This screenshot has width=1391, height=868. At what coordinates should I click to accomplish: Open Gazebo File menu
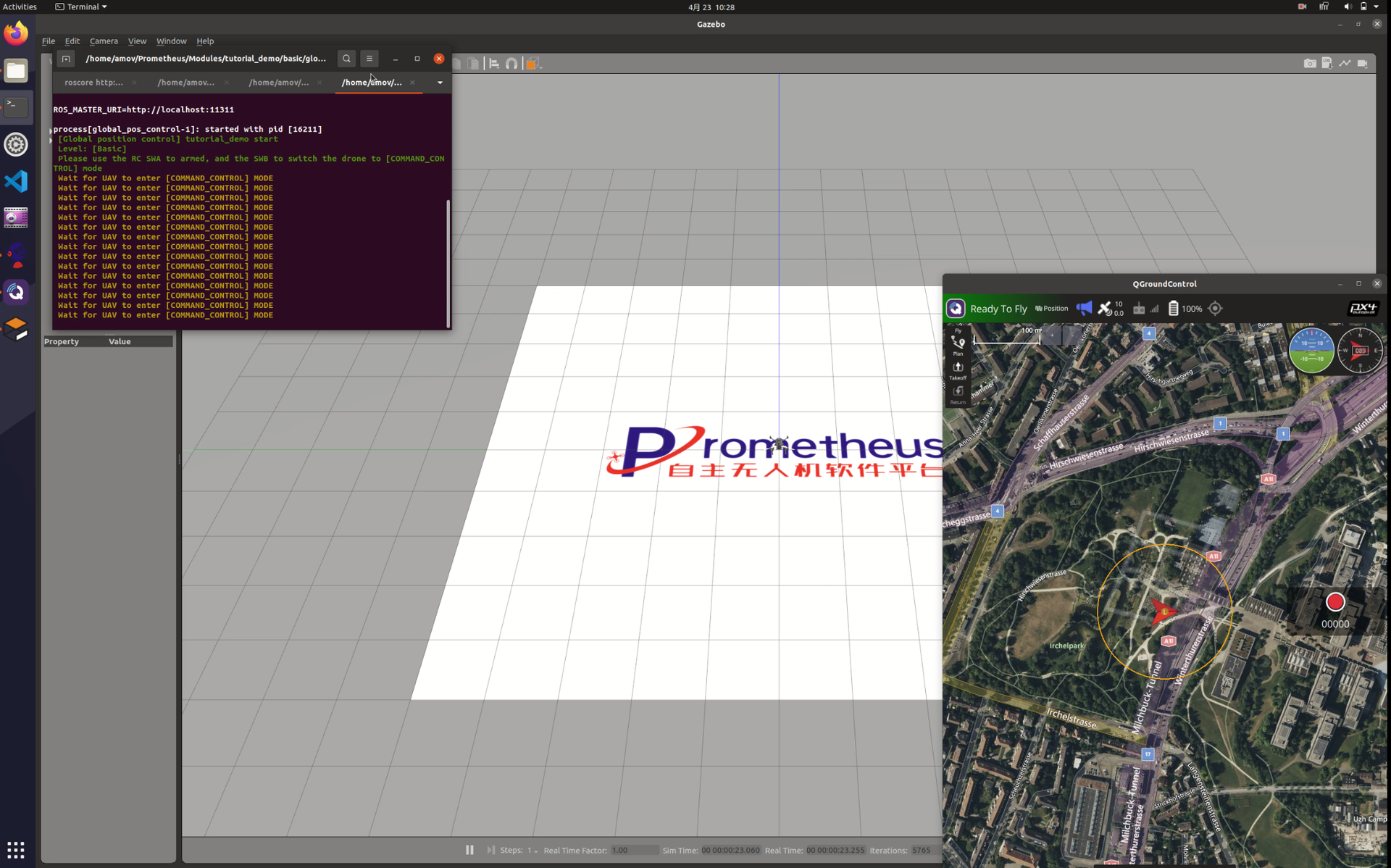tap(49, 41)
